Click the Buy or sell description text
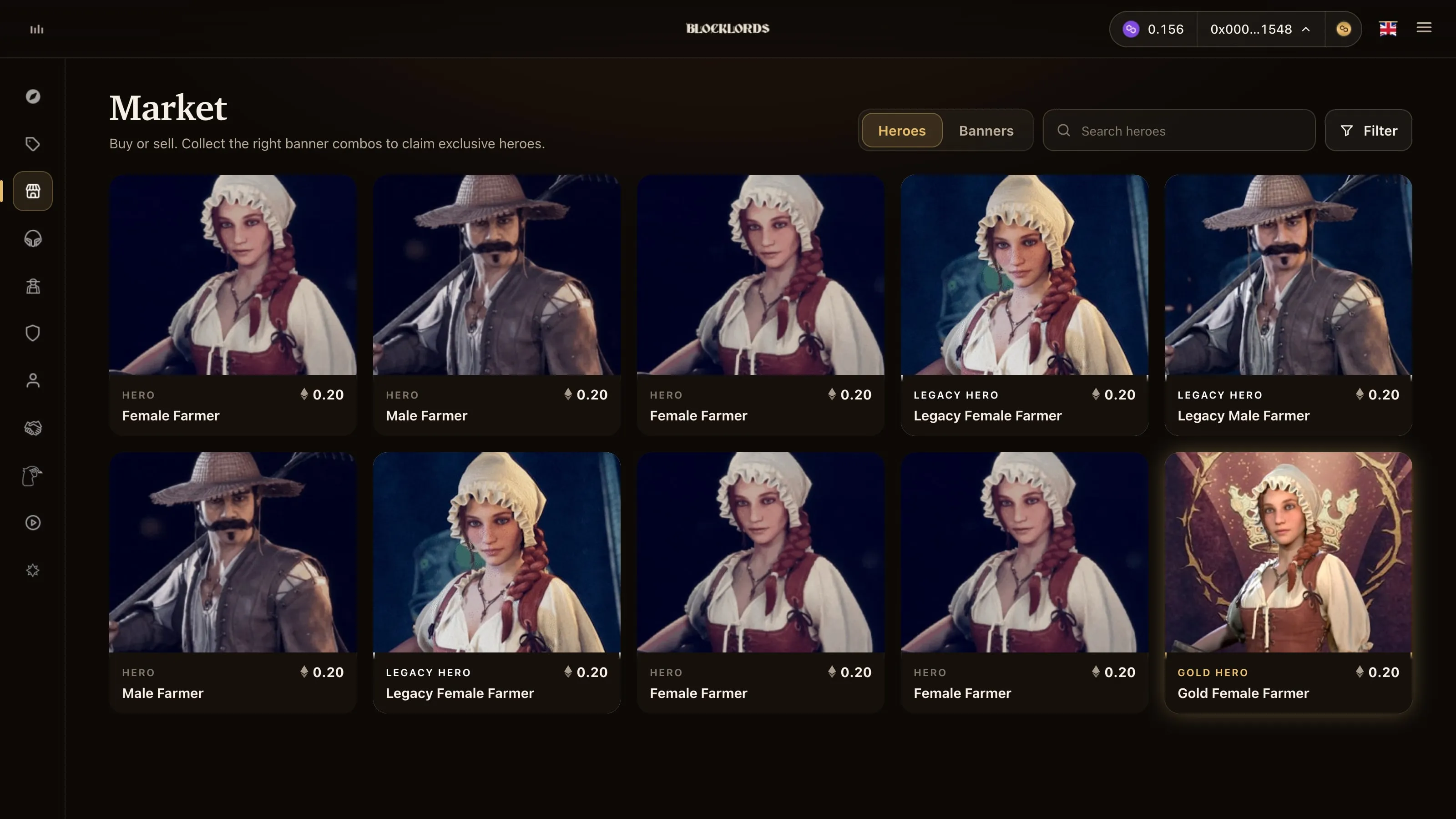This screenshot has height=819, width=1456. (327, 144)
